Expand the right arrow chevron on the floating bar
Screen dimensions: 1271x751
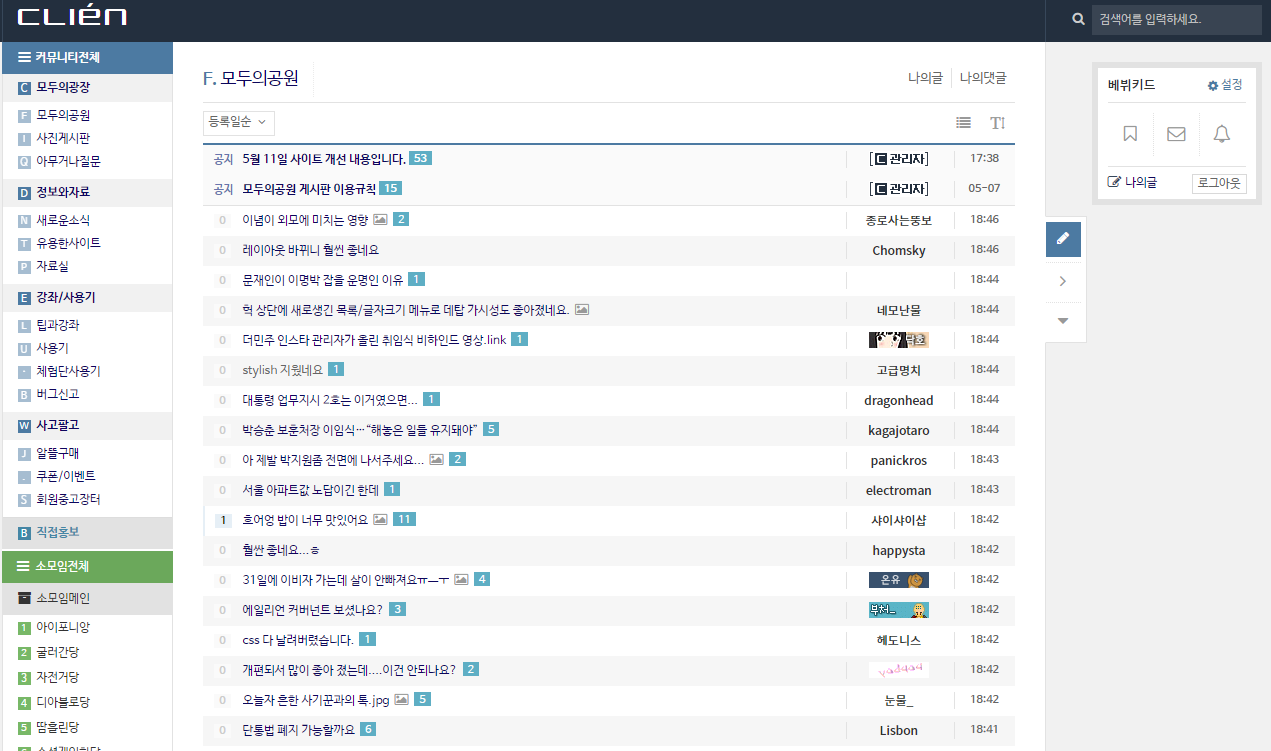click(x=1063, y=281)
